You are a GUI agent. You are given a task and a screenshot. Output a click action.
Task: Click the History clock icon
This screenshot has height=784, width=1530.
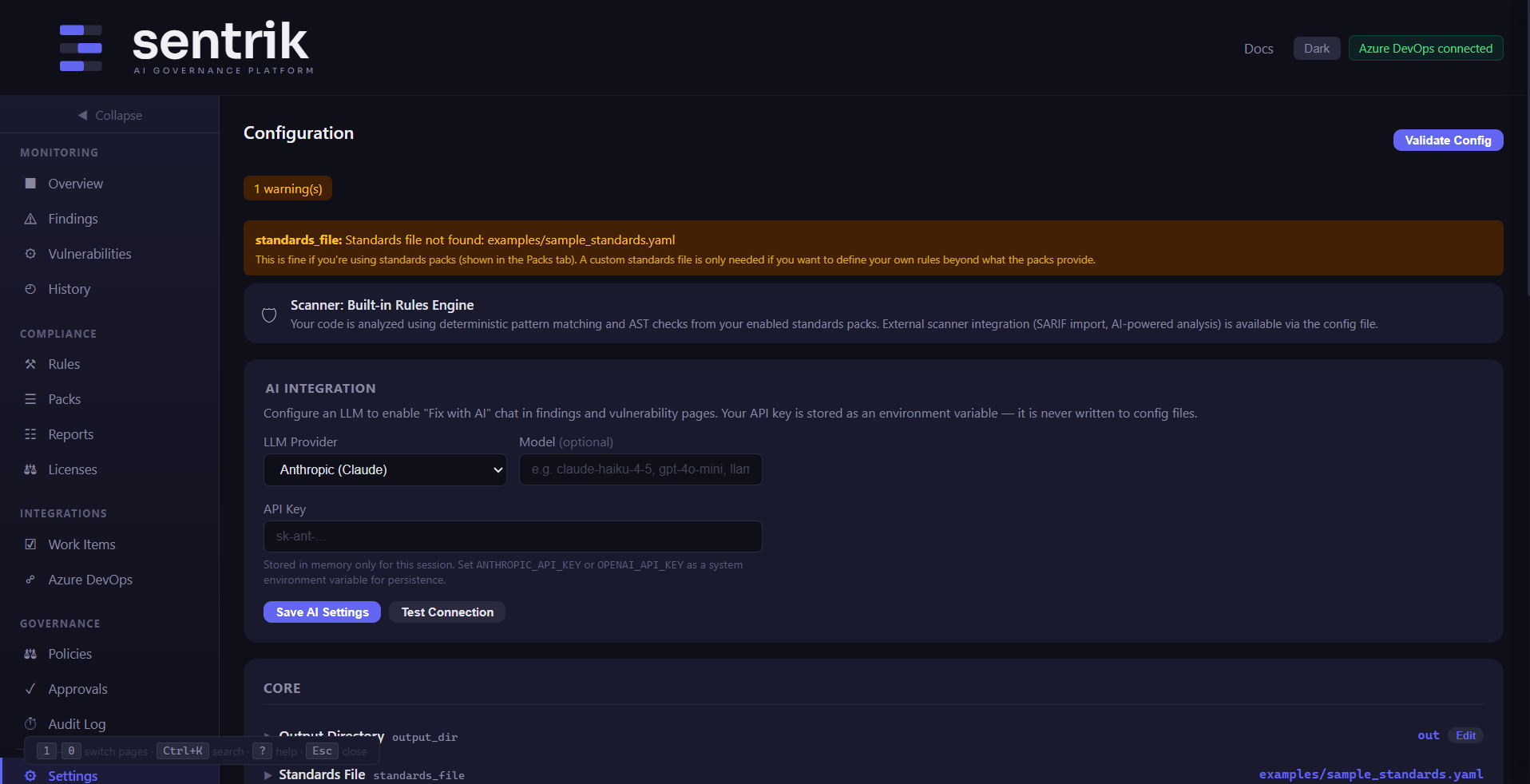[30, 289]
